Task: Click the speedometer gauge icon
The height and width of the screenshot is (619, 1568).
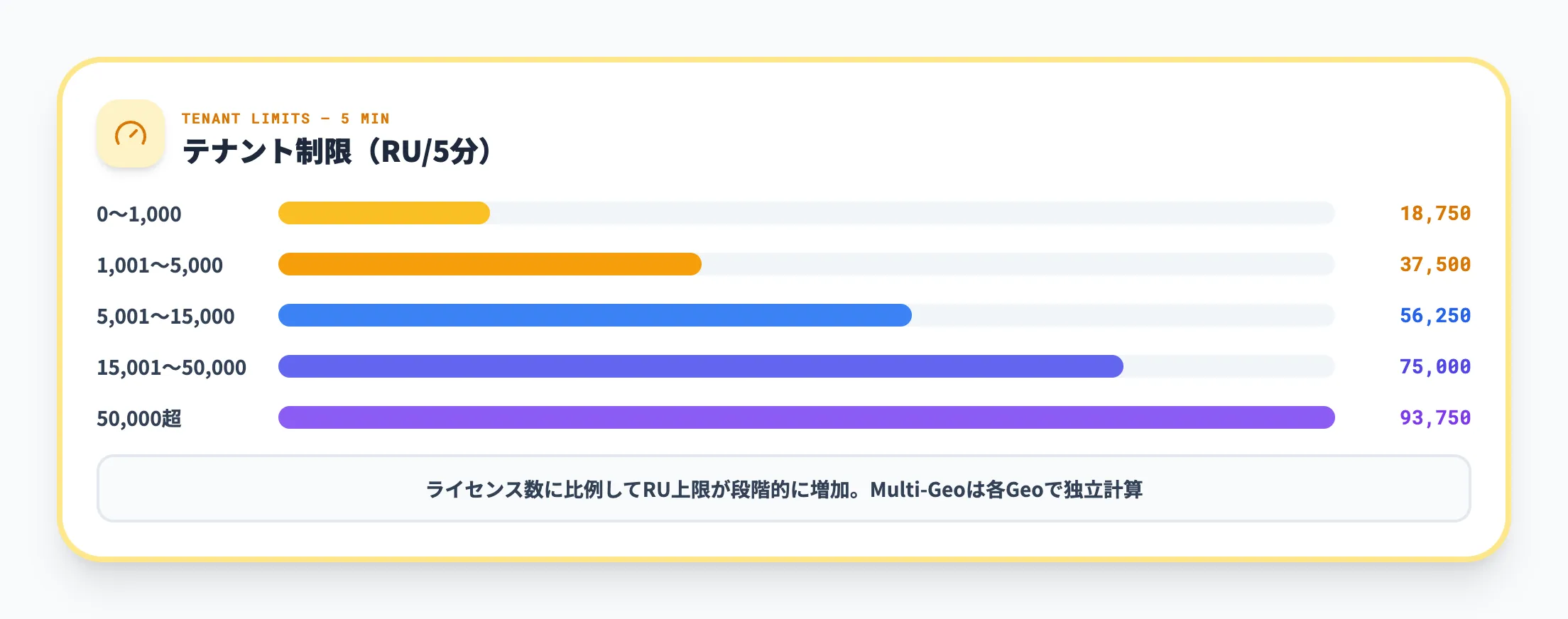Action: pos(131,133)
